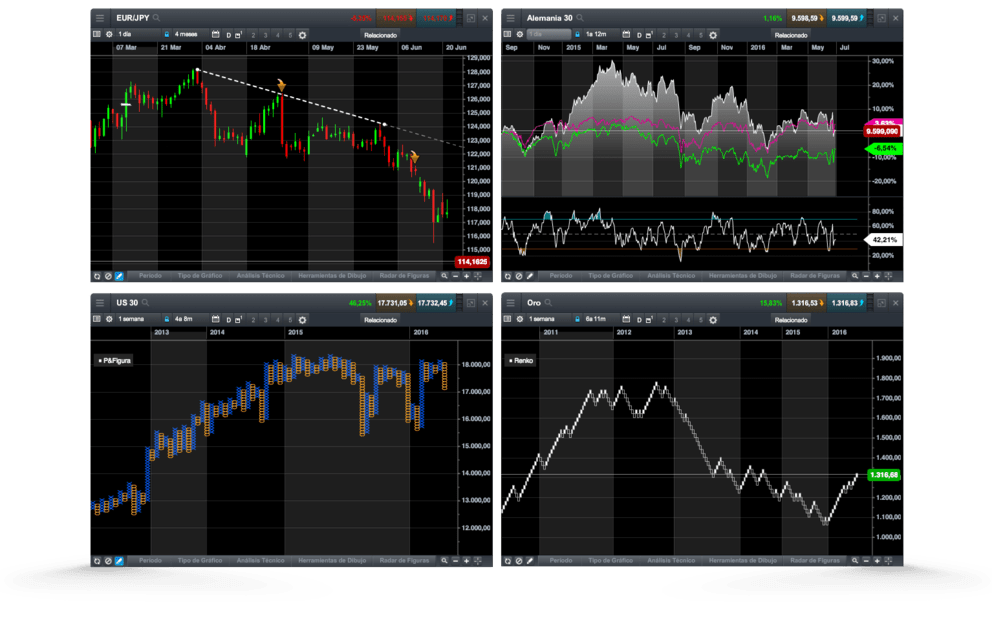The image size is (992, 629).
Task: Open the '1 día' interval dropdown in EUR/JPY
Action: click(x=137, y=35)
